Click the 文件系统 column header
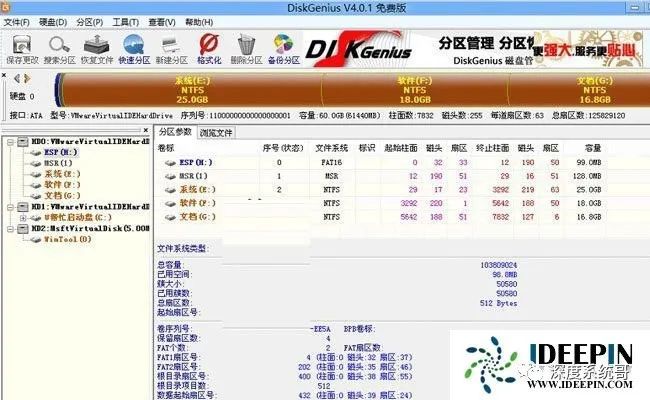The height and width of the screenshot is (400, 650). [x=331, y=148]
